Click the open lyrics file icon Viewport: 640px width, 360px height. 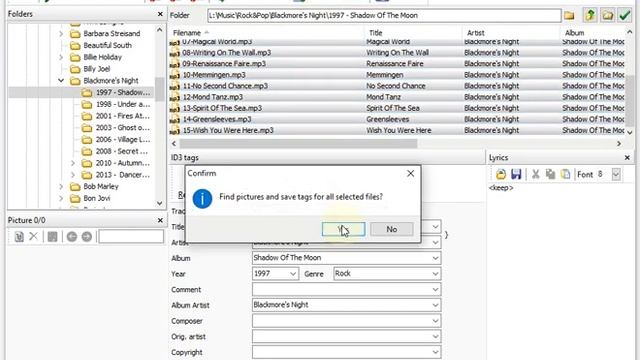[501, 174]
